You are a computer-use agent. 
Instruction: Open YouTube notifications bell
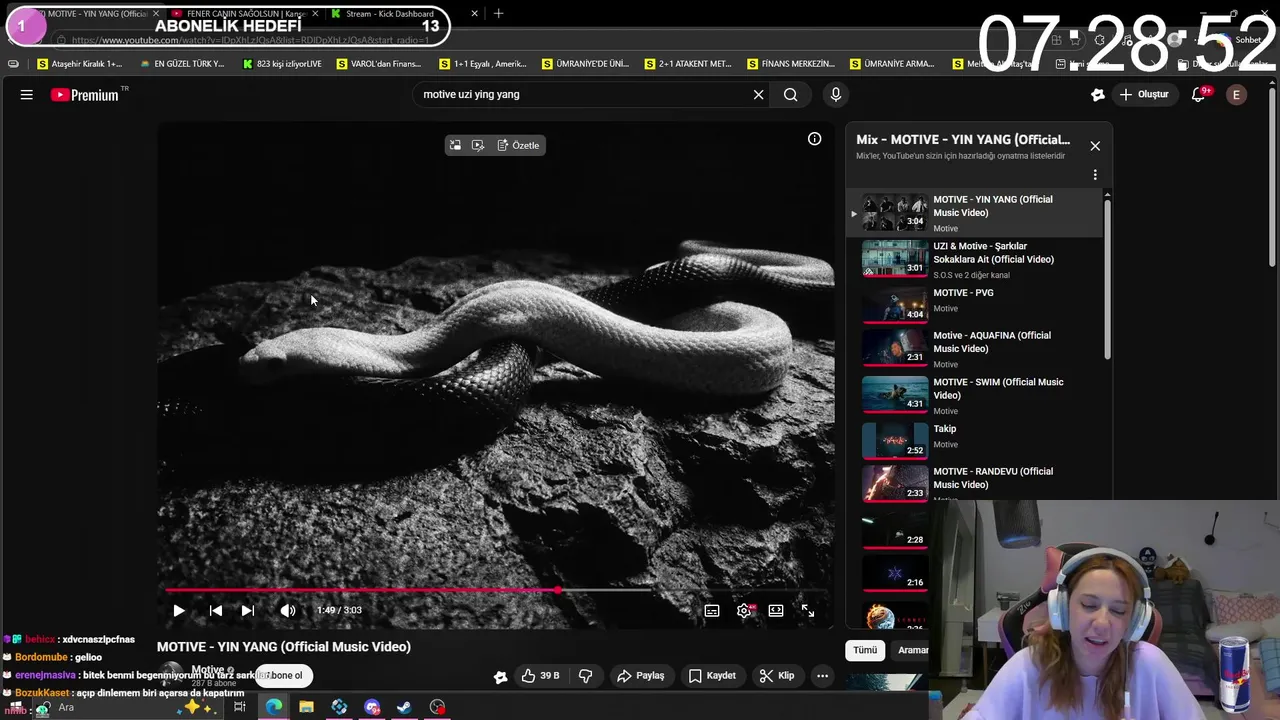pyautogui.click(x=1199, y=95)
